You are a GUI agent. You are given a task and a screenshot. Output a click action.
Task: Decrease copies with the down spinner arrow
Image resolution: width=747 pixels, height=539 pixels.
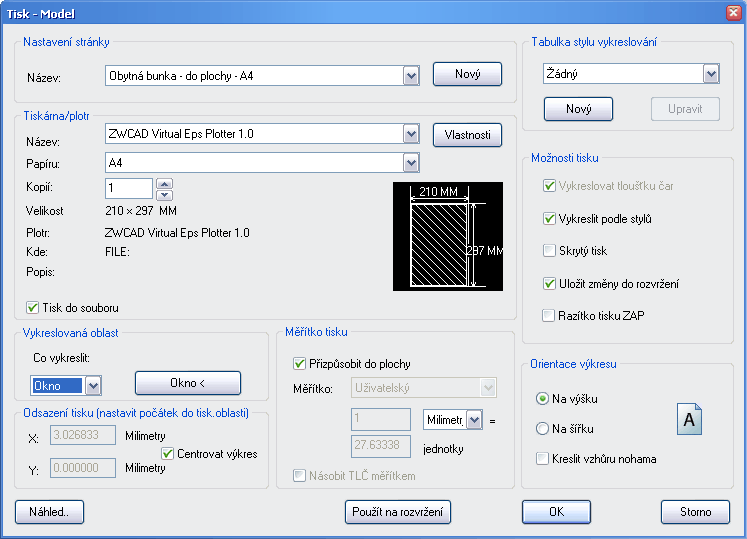(165, 194)
